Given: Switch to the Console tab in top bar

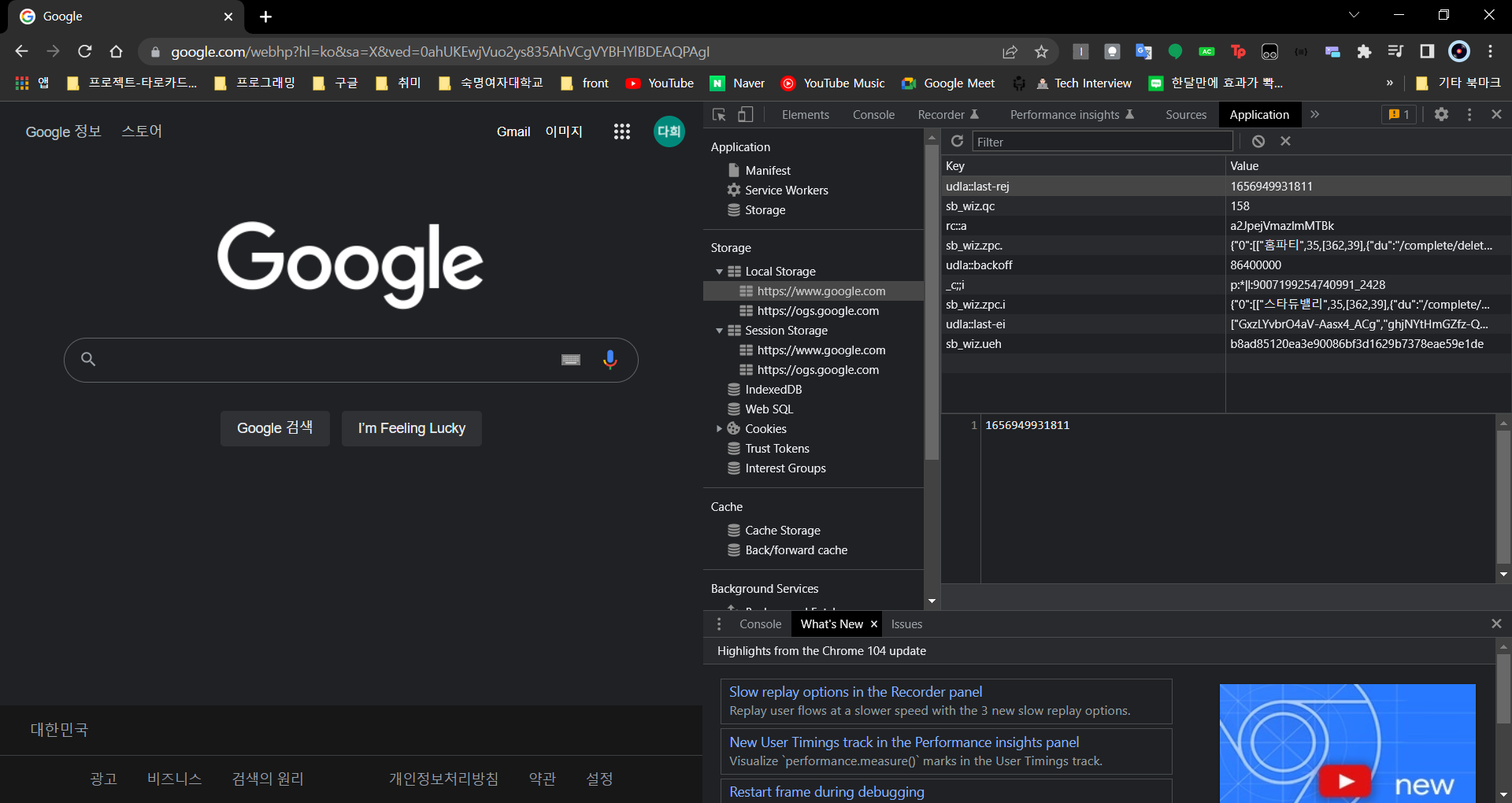Looking at the screenshot, I should click(x=873, y=115).
